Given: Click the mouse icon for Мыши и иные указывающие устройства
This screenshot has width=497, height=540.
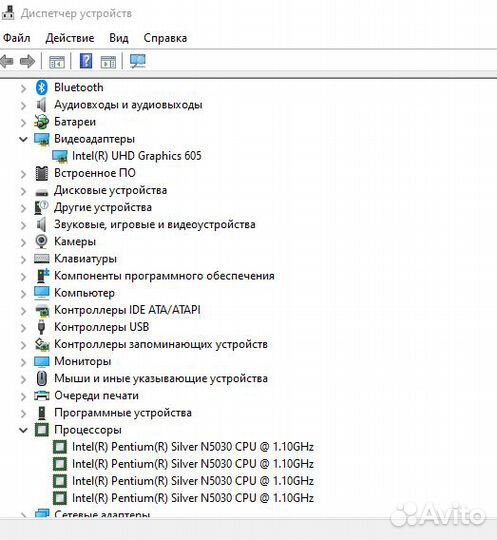Looking at the screenshot, I should pyautogui.click(x=42, y=378).
